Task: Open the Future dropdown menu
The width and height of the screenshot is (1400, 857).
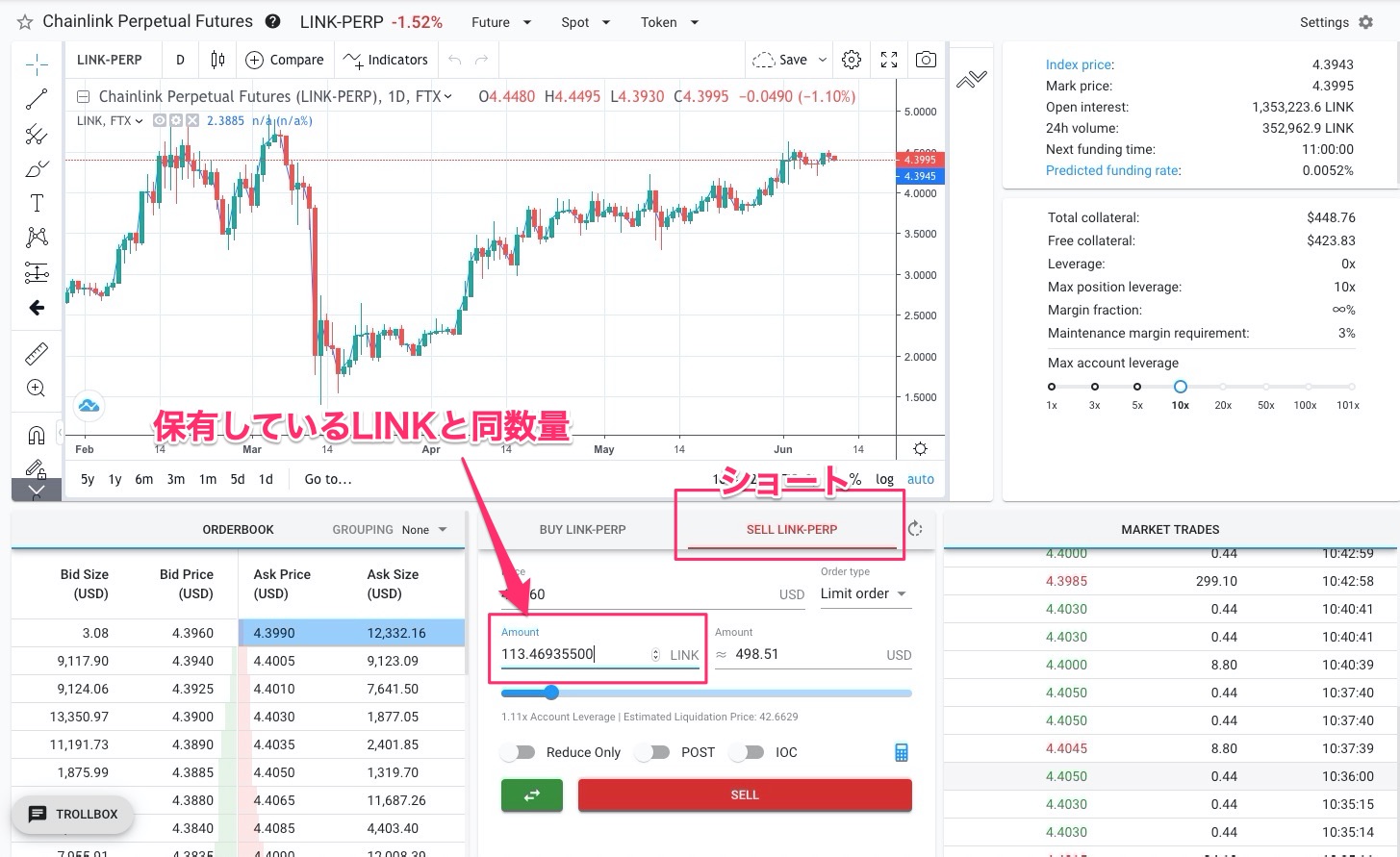Action: tap(501, 22)
